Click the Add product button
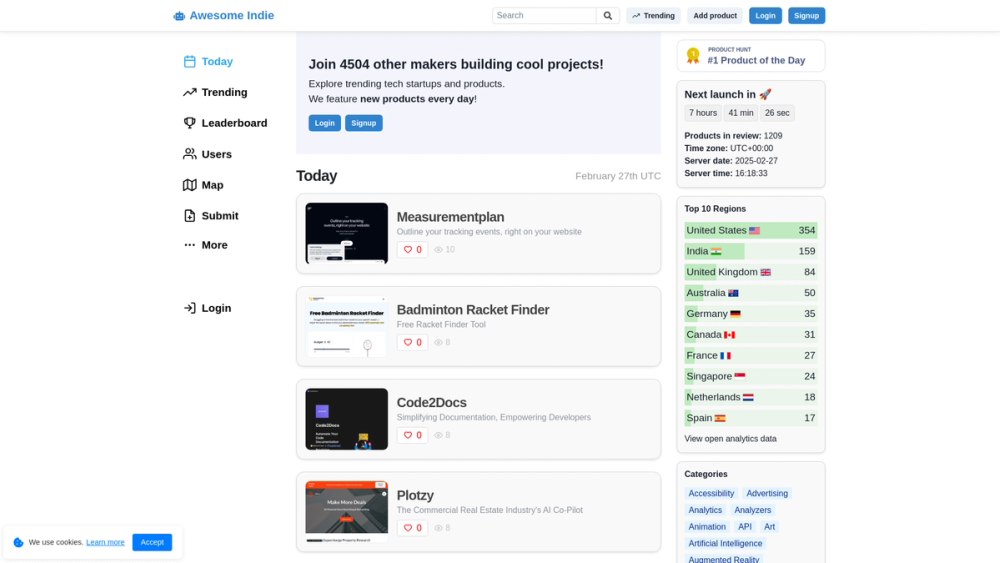This screenshot has width=1000, height=563. pyautogui.click(x=715, y=15)
